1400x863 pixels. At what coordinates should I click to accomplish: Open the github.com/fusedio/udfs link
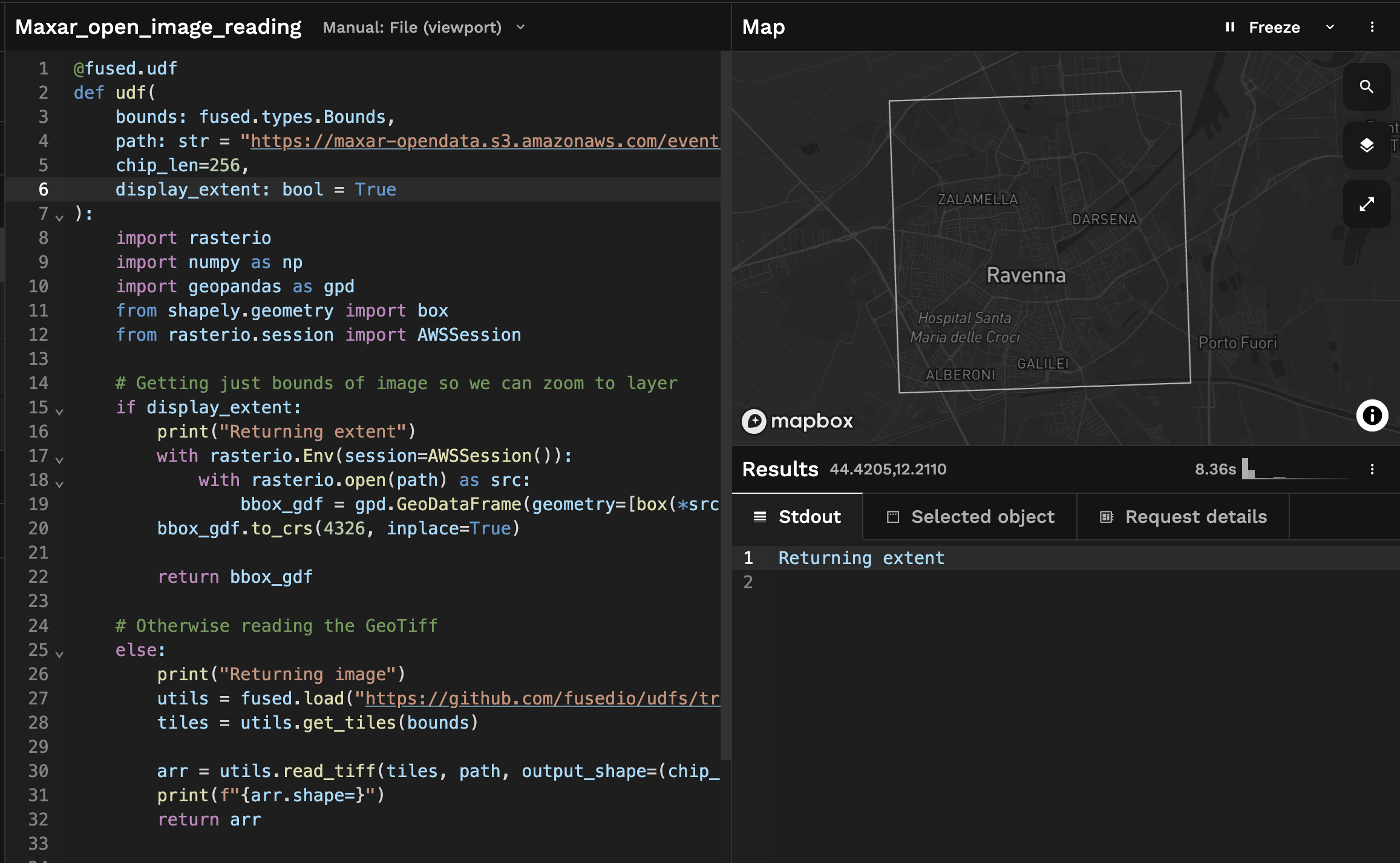click(543, 698)
